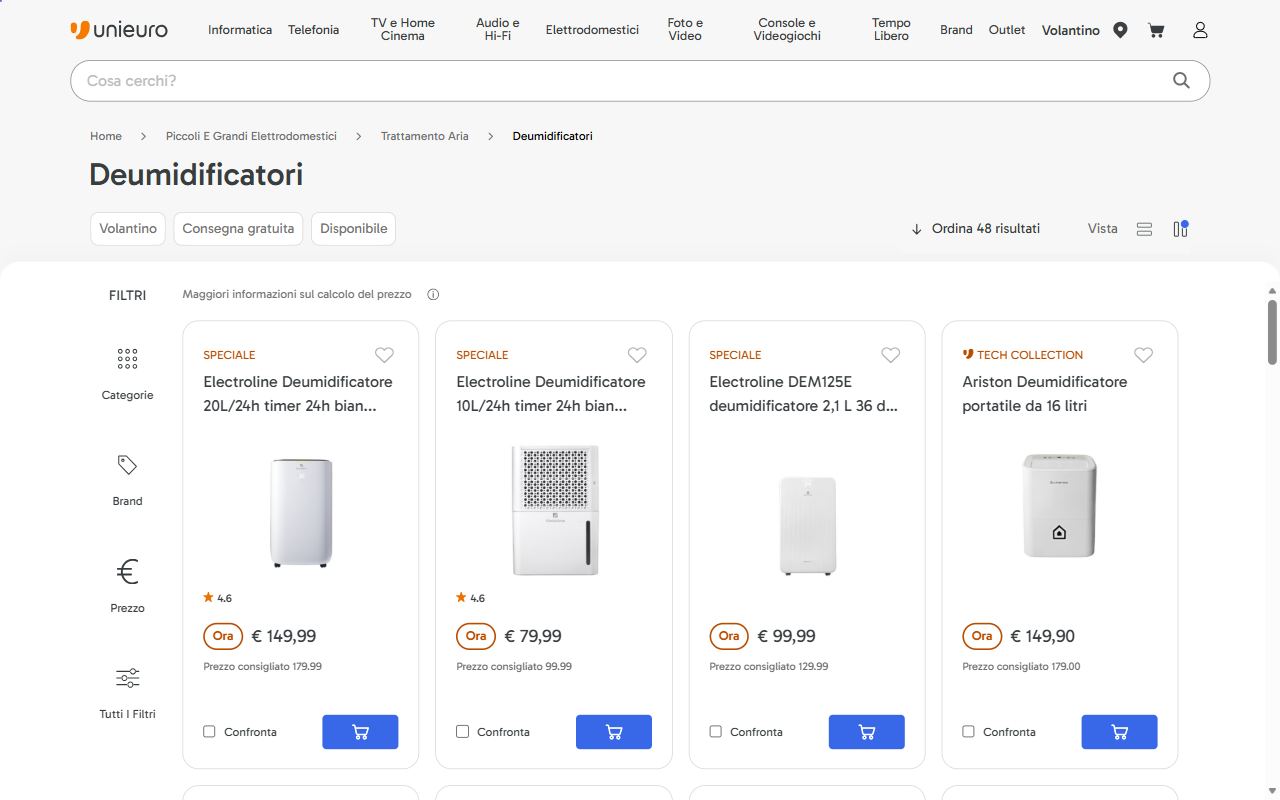Add Electroline 10L/24h to cart

coord(613,732)
